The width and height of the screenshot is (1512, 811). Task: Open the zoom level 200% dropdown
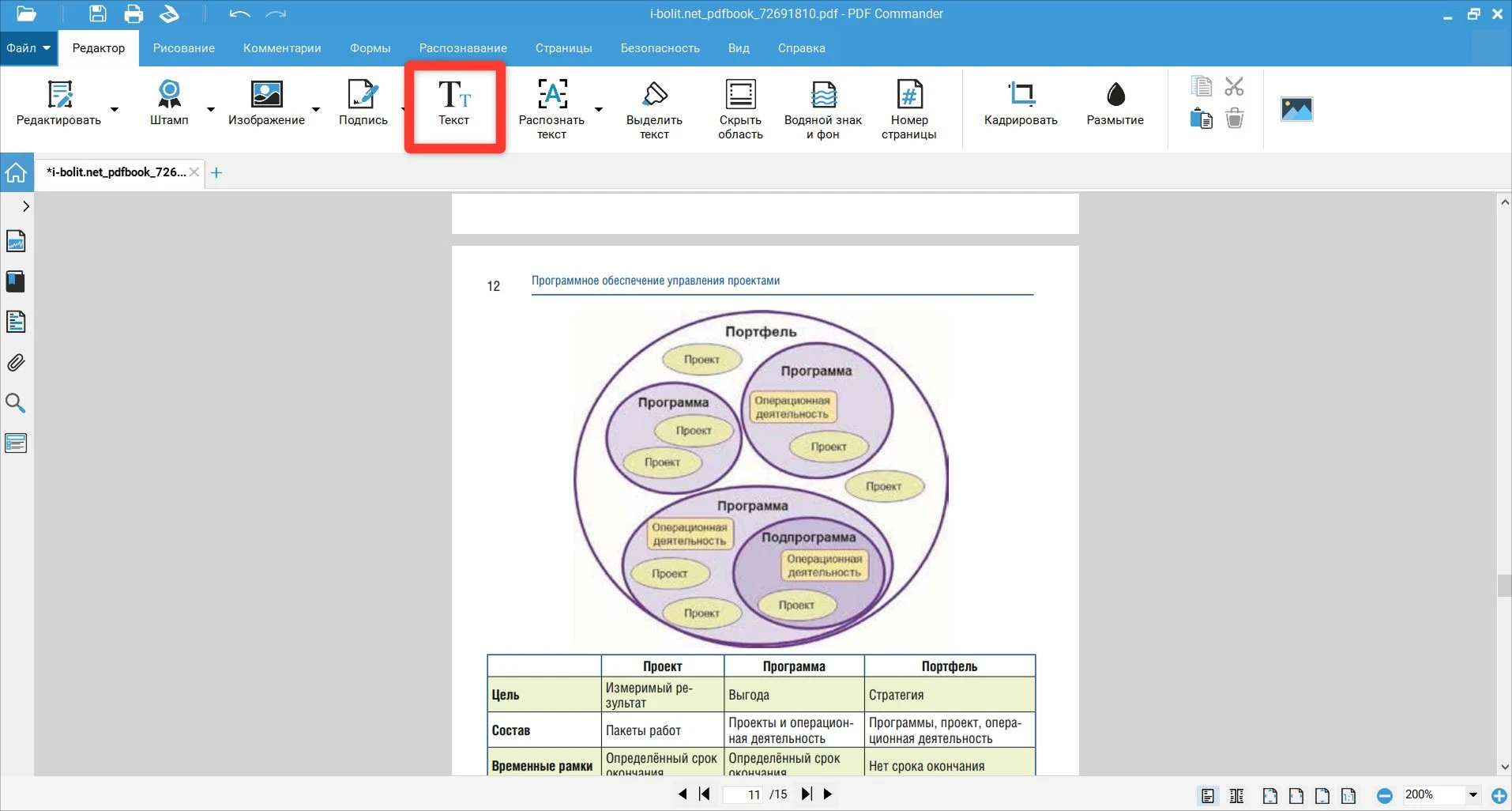point(1473,794)
